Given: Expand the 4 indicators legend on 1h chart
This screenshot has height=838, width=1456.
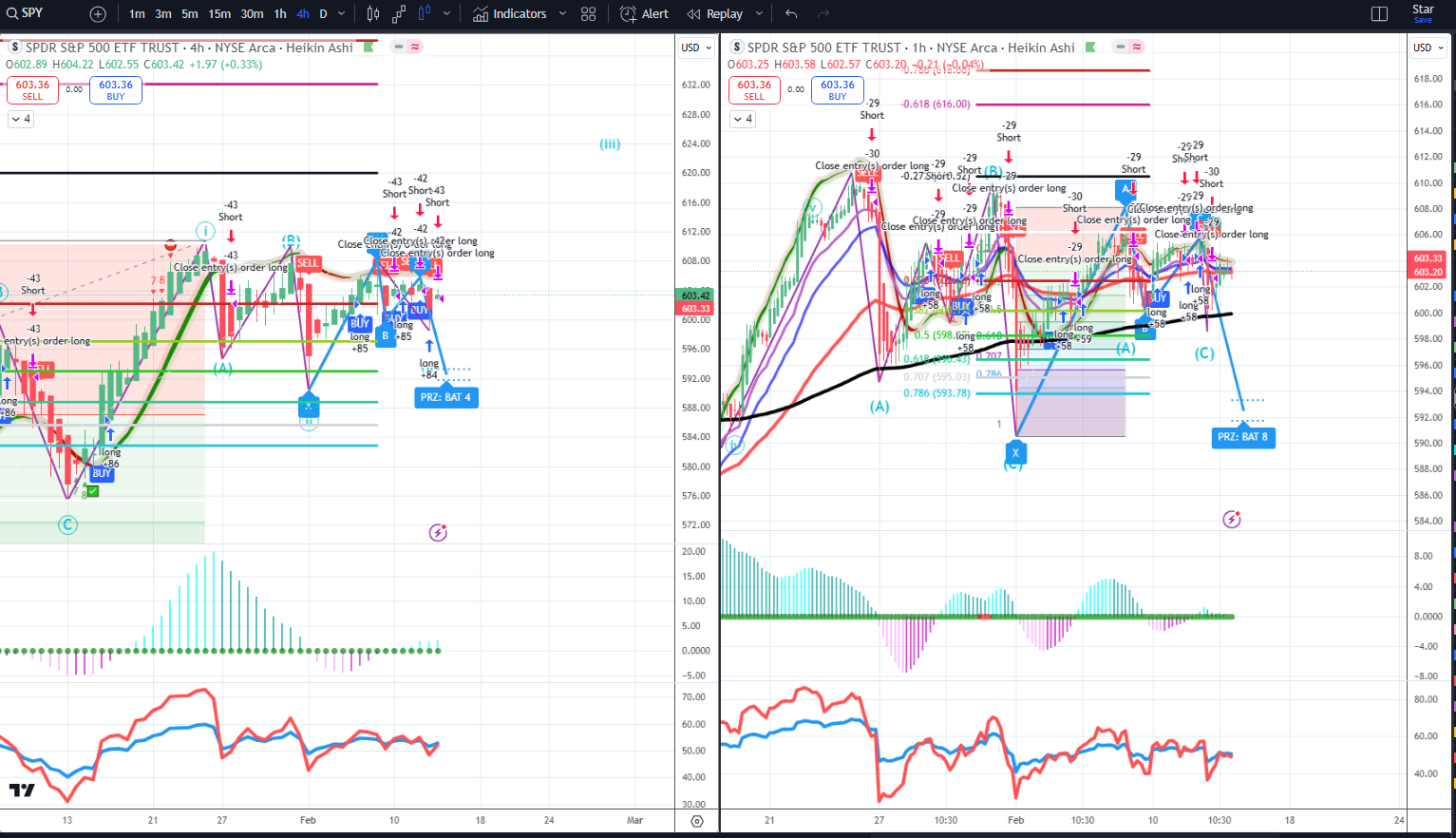Looking at the screenshot, I should (742, 119).
